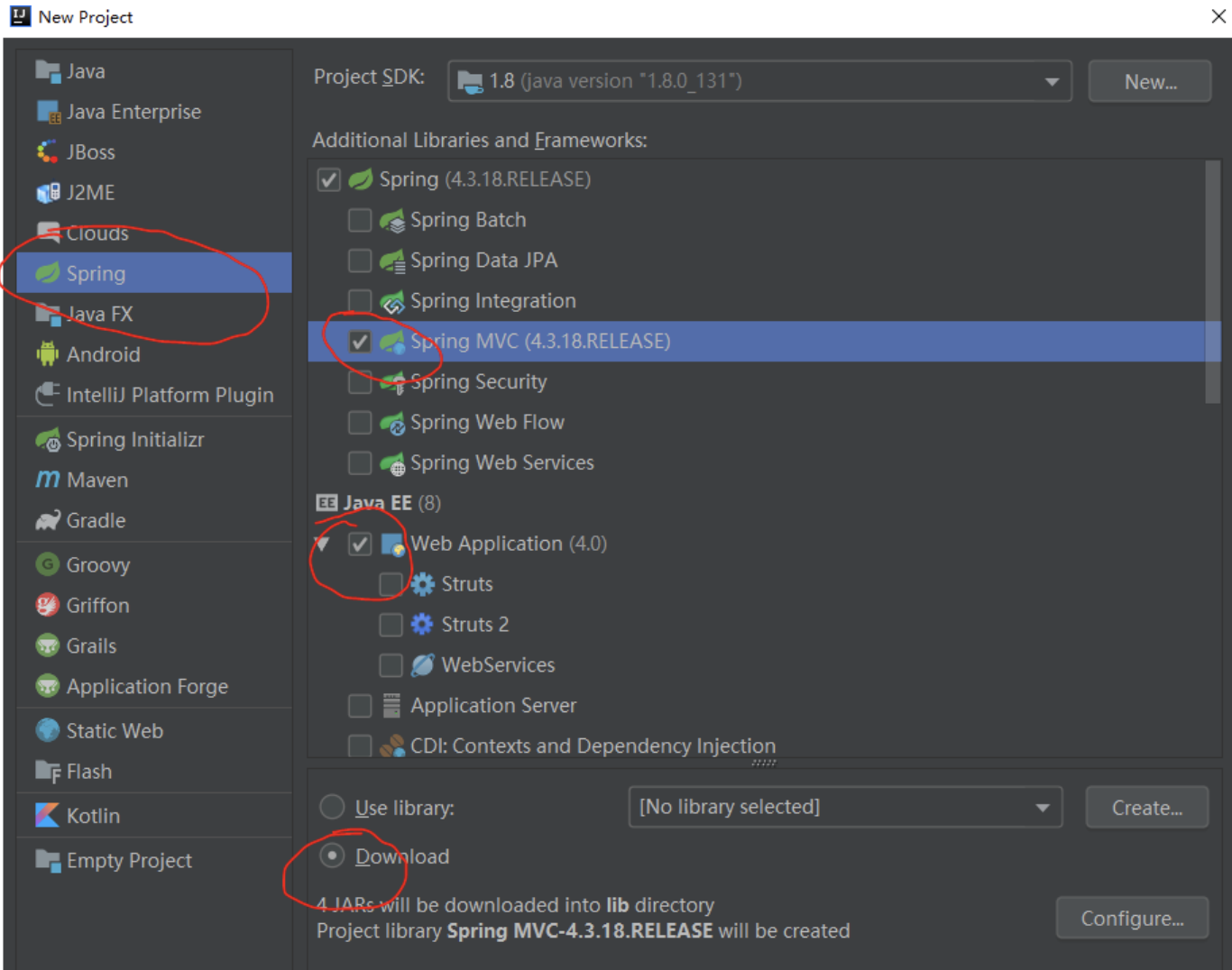Select the Download radio button

(x=332, y=856)
